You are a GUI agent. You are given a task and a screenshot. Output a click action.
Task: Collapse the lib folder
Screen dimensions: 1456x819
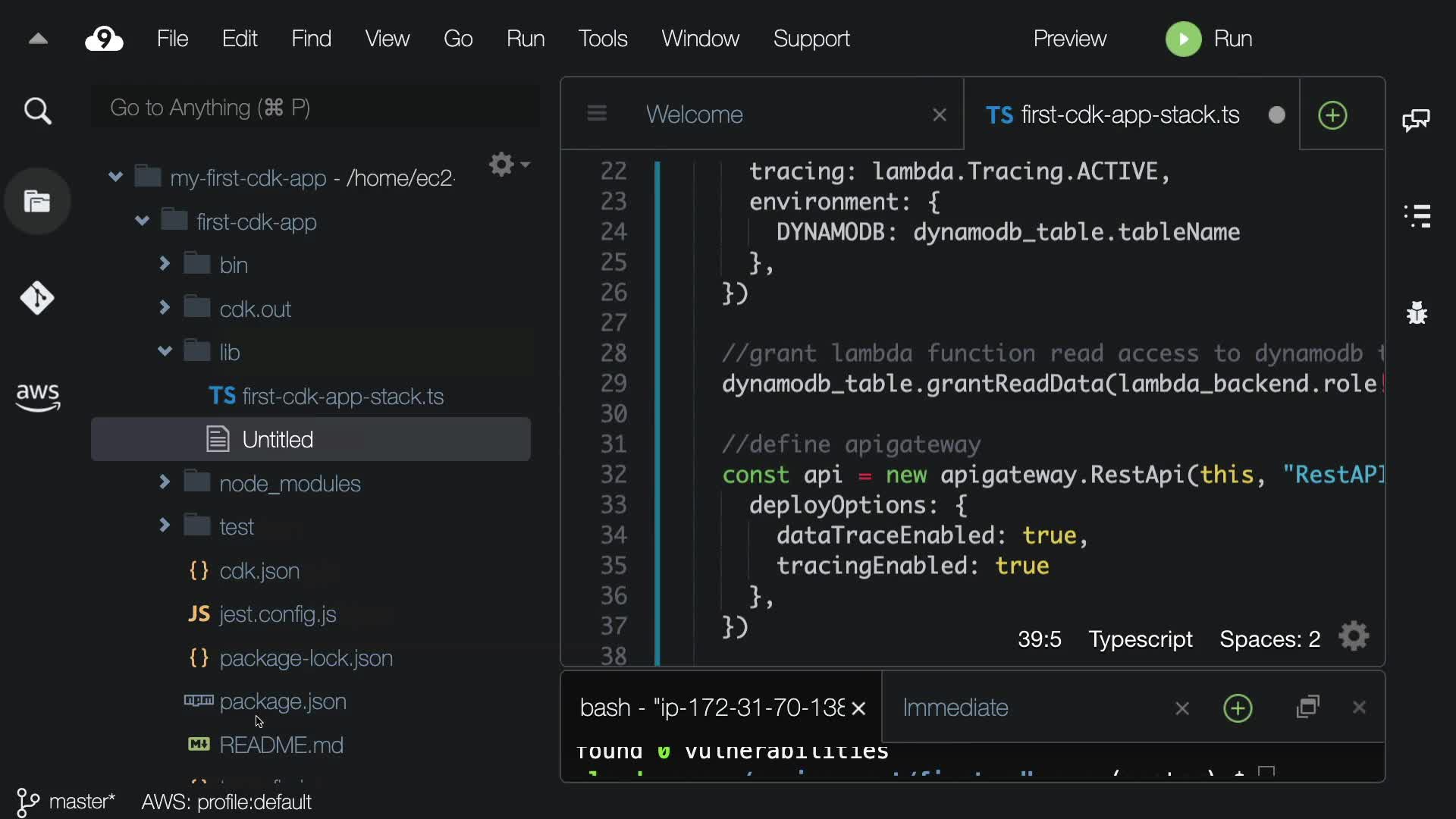click(x=165, y=351)
